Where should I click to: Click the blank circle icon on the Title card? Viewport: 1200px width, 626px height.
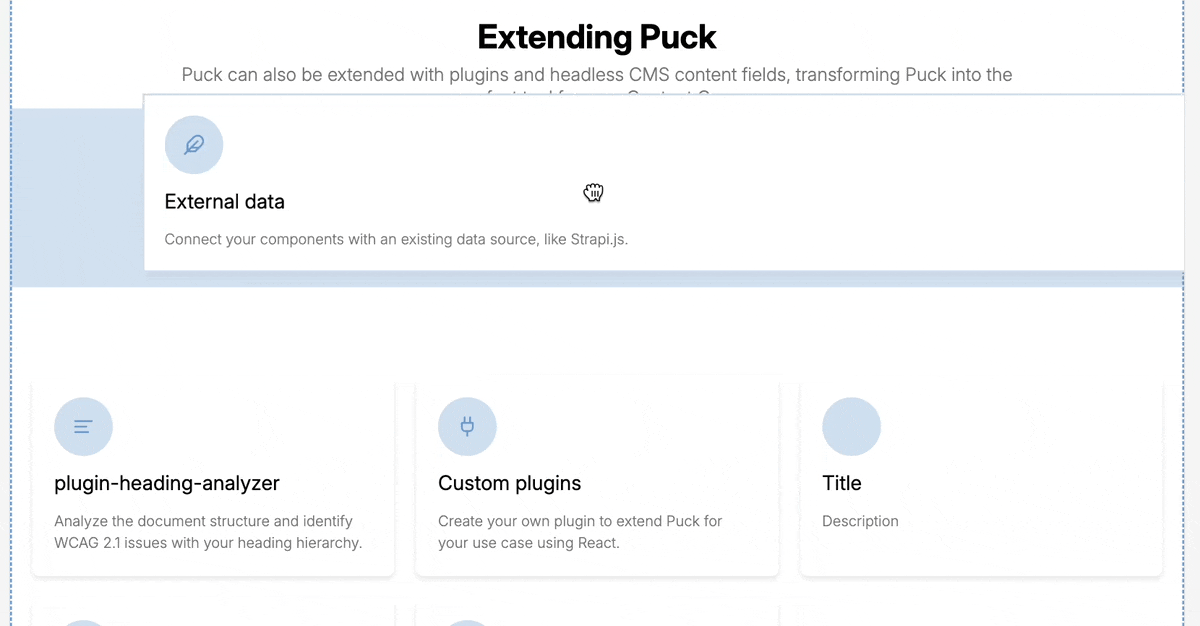coord(851,426)
